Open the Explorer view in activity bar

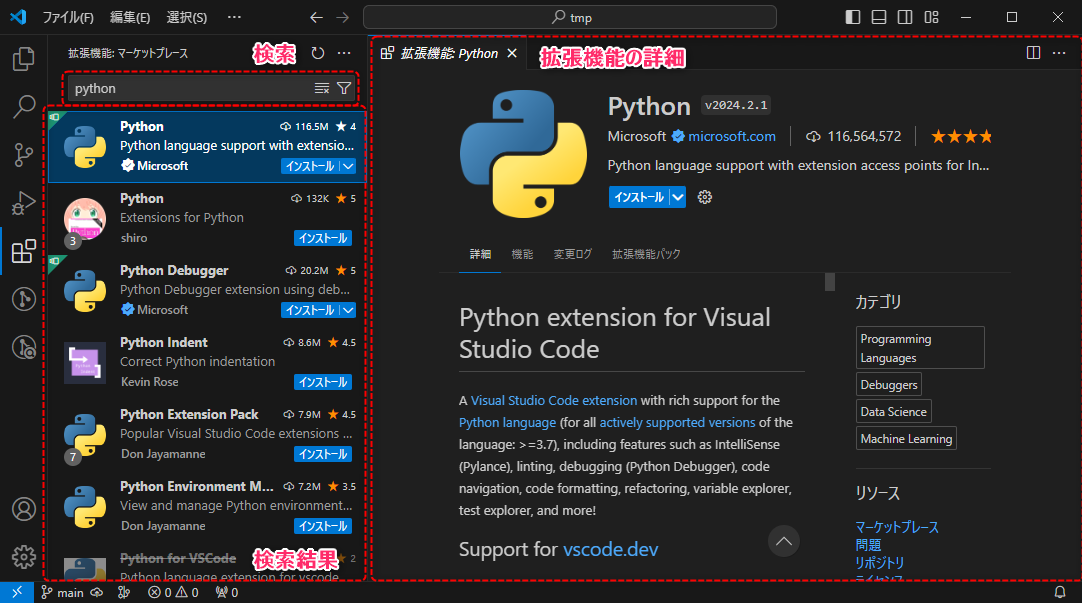pos(23,59)
